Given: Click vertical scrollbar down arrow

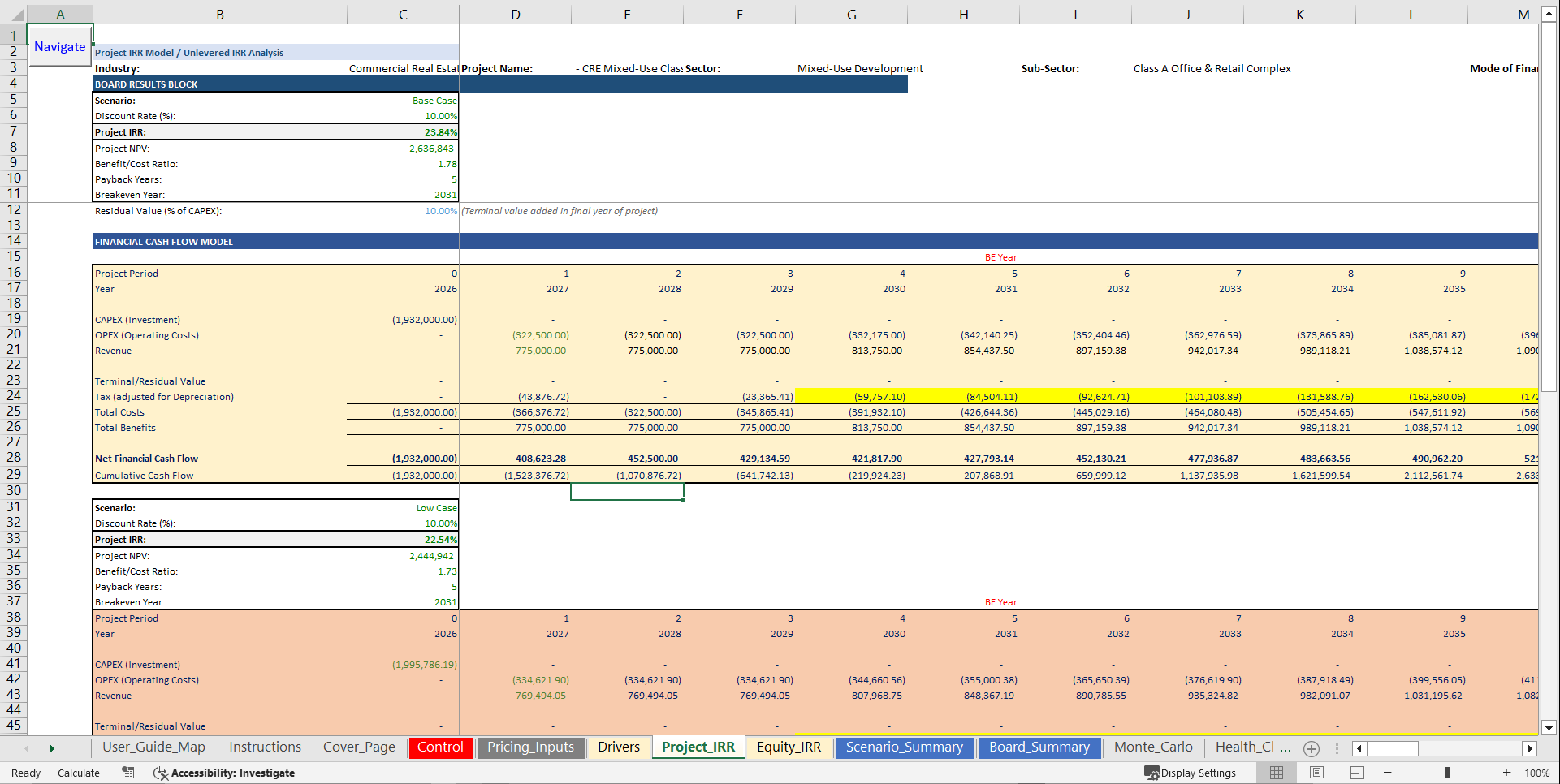Looking at the screenshot, I should click(1549, 728).
